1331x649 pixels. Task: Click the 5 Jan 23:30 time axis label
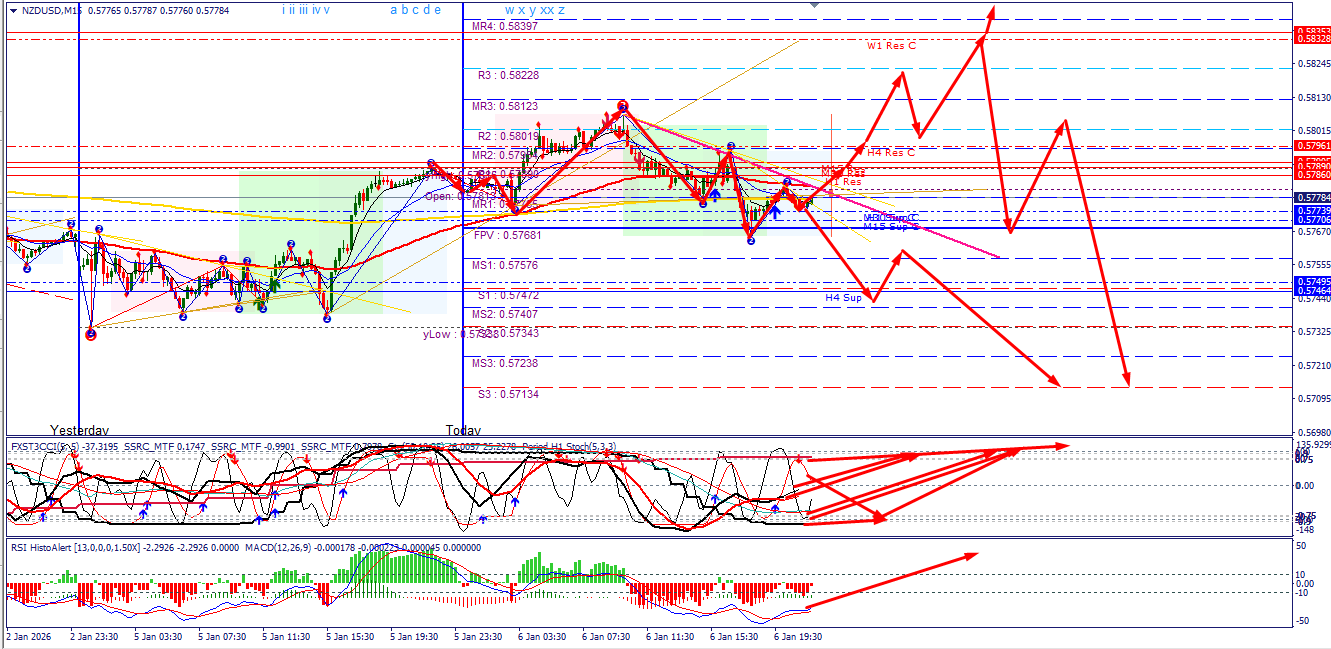478,635
